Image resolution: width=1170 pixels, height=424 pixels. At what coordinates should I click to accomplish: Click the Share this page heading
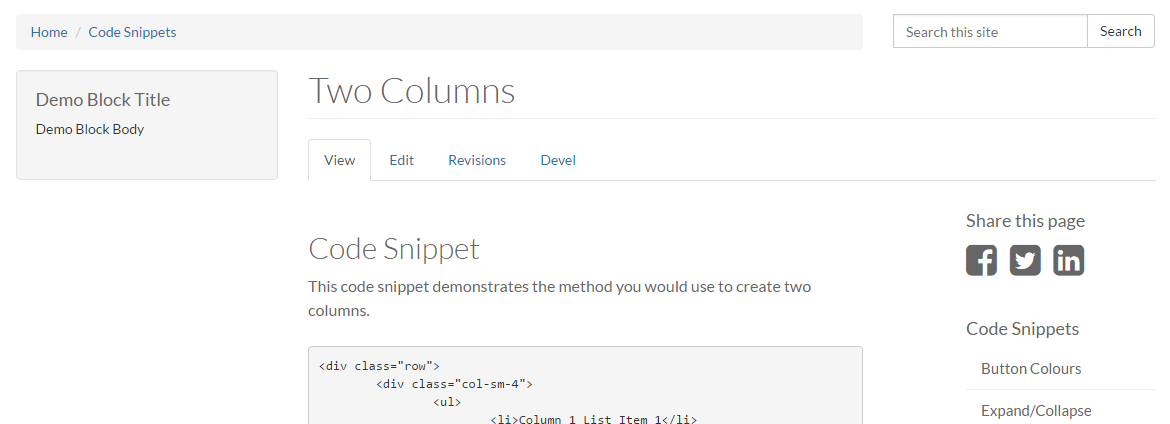coord(1025,221)
